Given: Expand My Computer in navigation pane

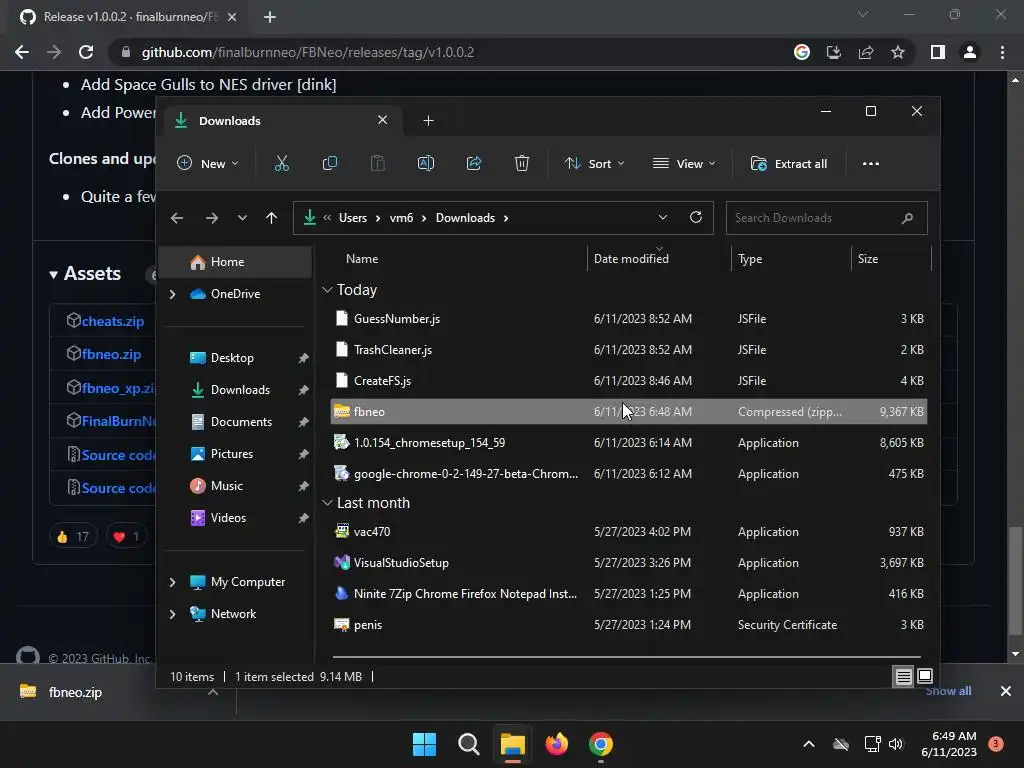Looking at the screenshot, I should tap(172, 582).
